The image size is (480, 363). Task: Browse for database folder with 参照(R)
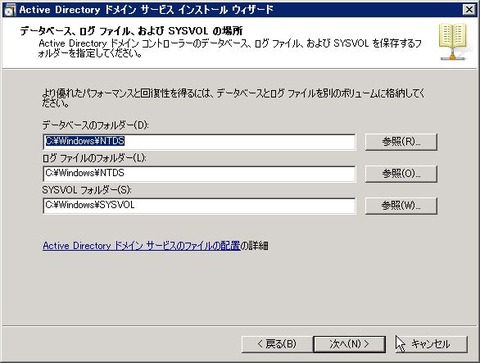pos(401,142)
